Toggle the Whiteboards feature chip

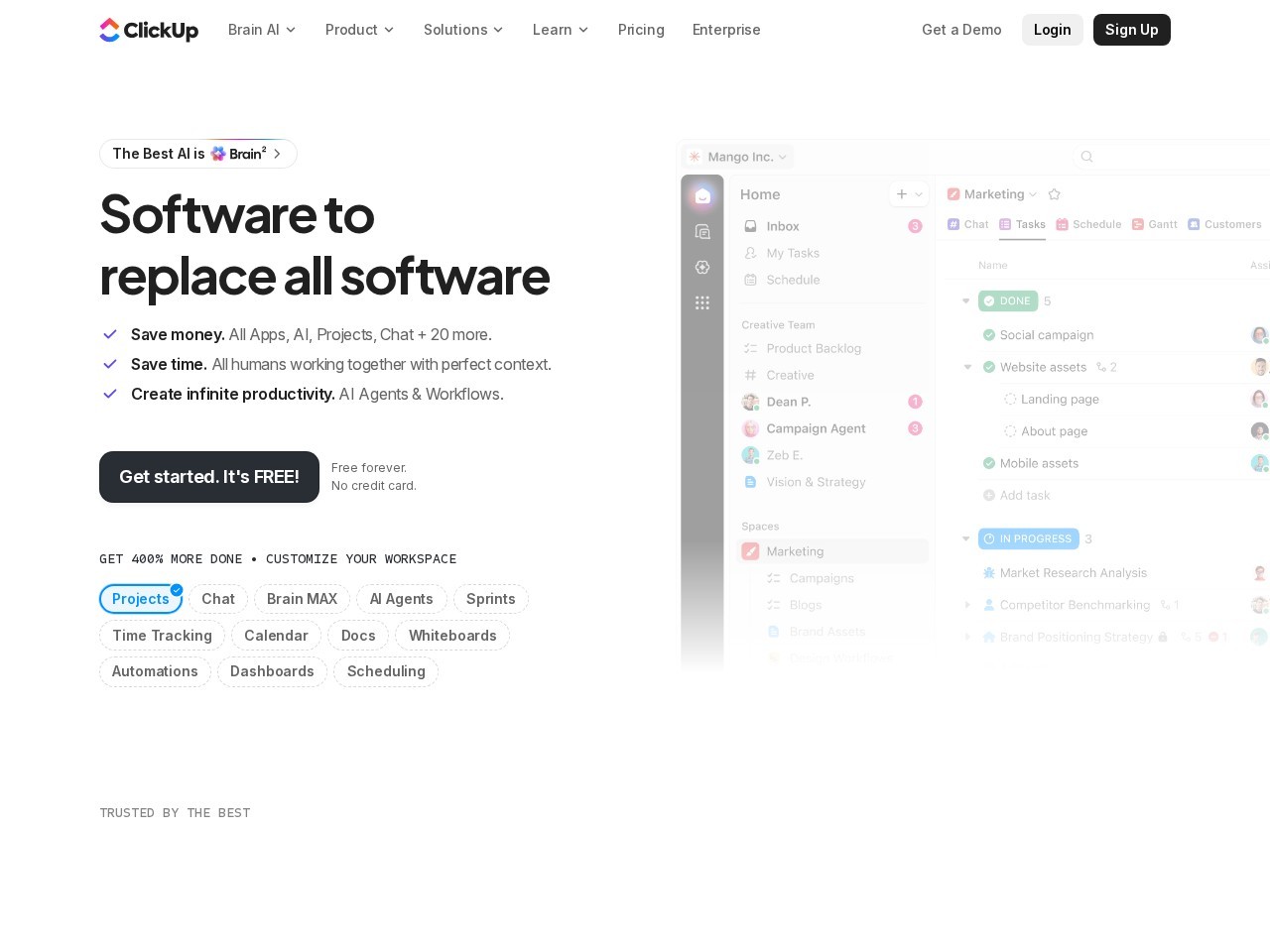pyautogui.click(x=452, y=636)
